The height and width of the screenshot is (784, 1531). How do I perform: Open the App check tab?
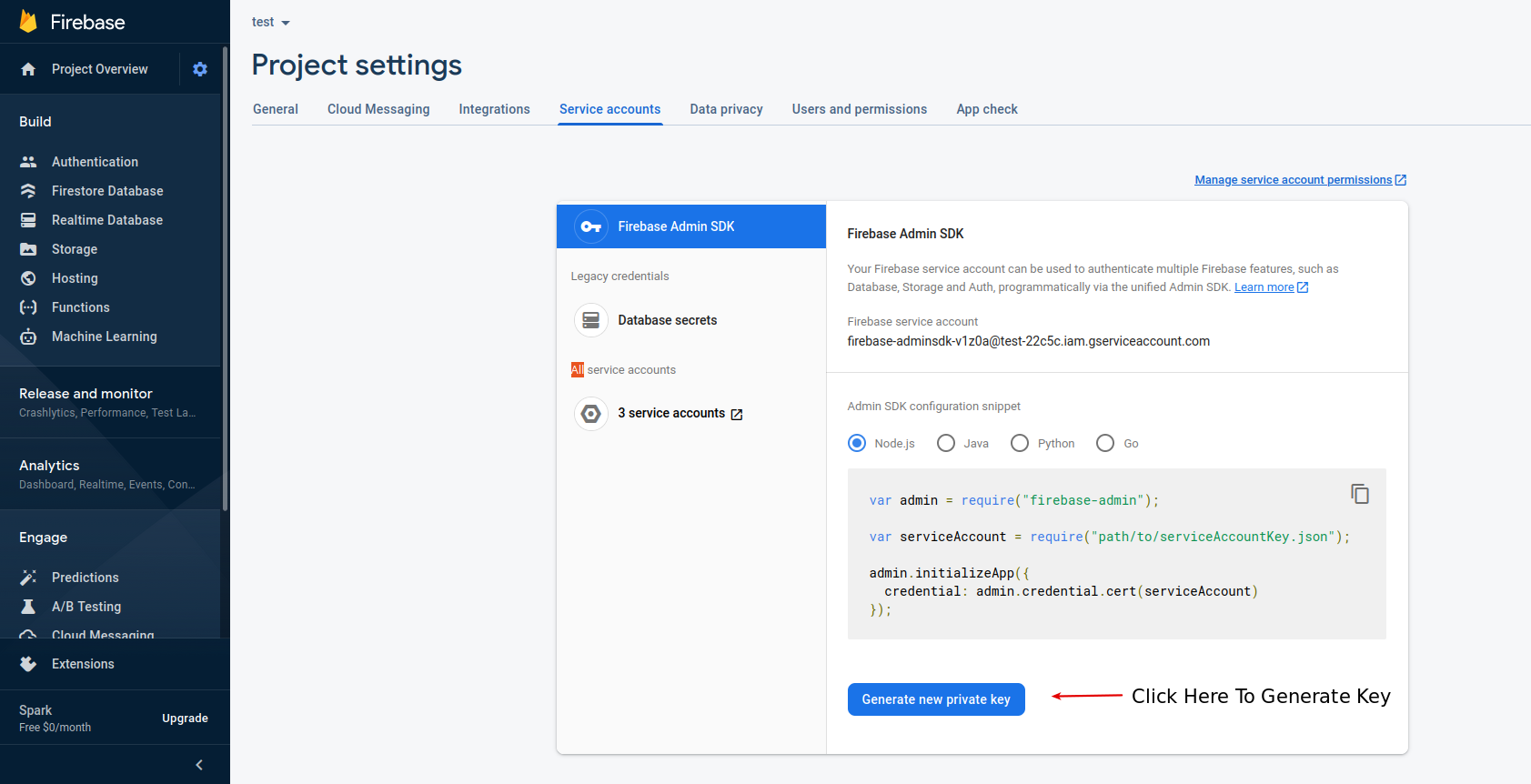pyautogui.click(x=987, y=109)
